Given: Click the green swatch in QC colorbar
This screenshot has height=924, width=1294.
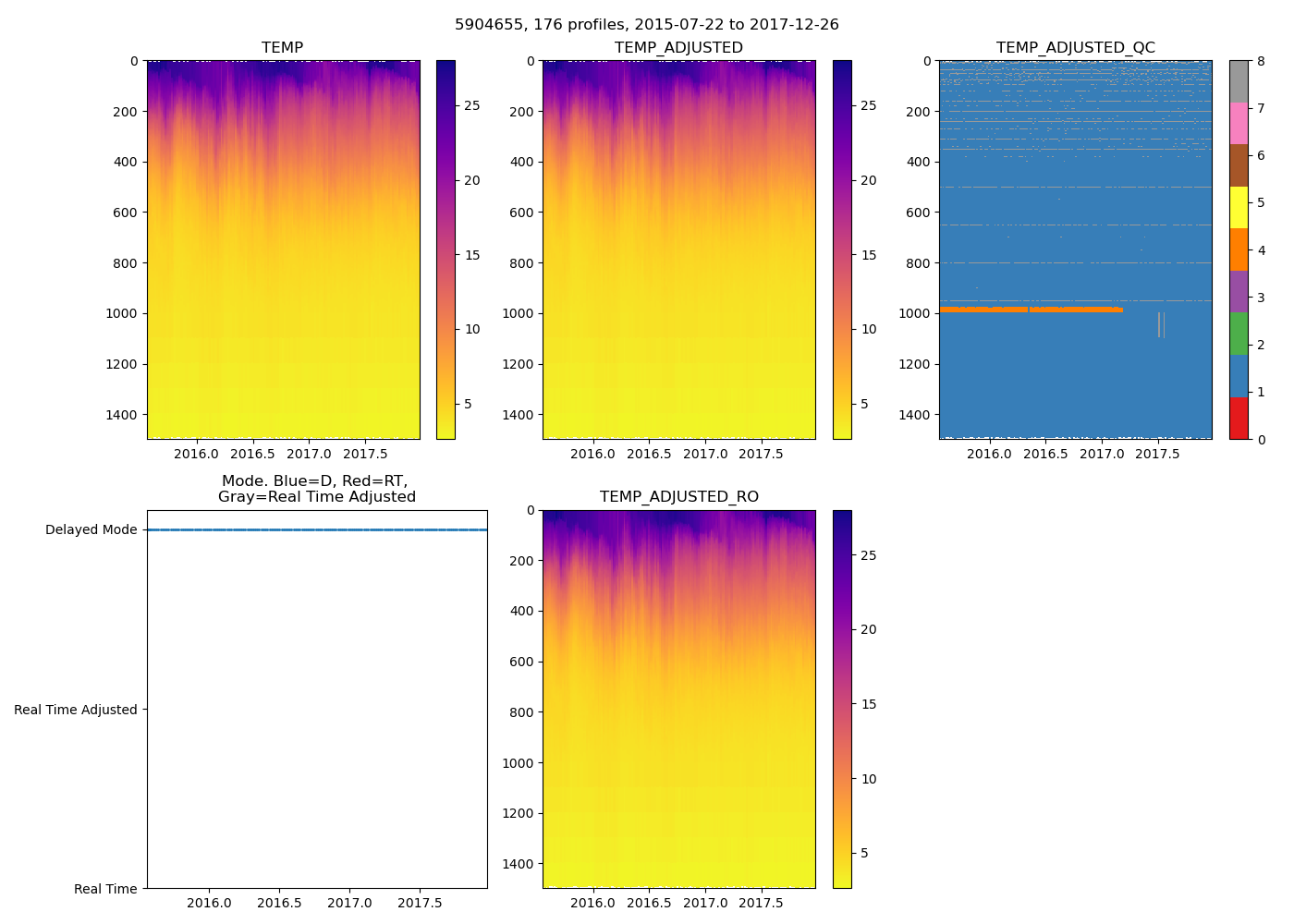Looking at the screenshot, I should 1239,334.
